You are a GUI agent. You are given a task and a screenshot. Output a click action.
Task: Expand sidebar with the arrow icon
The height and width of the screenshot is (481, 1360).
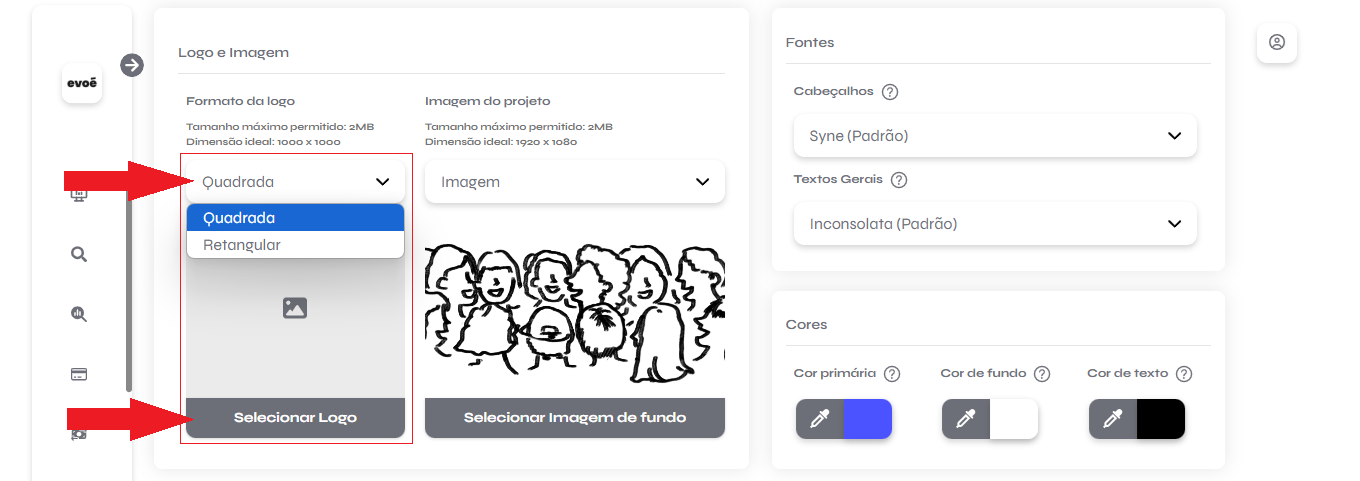click(x=132, y=65)
